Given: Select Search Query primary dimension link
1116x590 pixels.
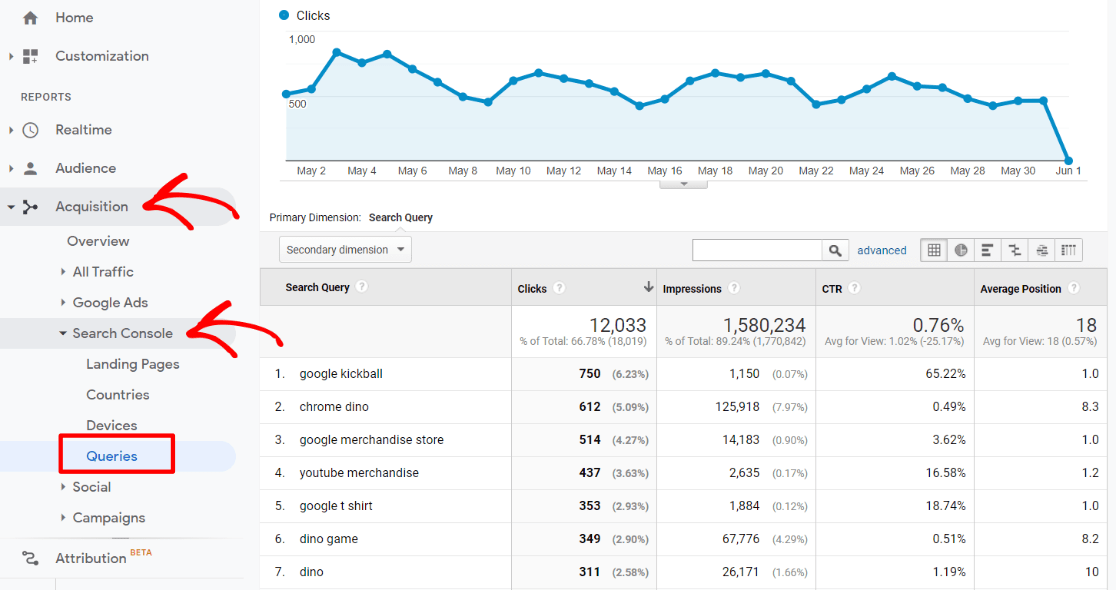Looking at the screenshot, I should click(x=400, y=218).
